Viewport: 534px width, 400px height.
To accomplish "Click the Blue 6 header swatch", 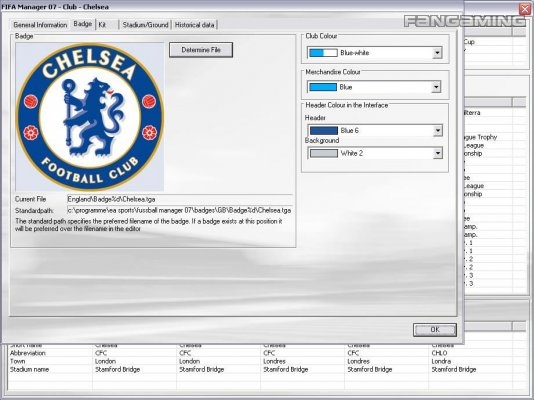I will pos(324,131).
